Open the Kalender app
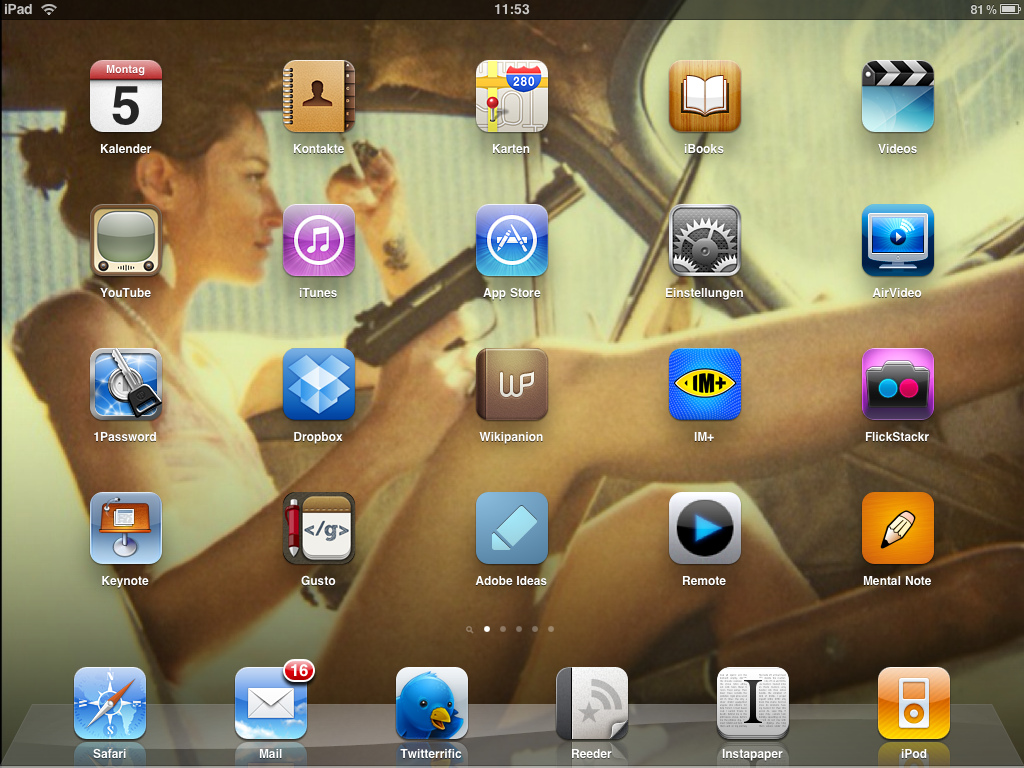This screenshot has width=1024, height=768. tap(126, 97)
